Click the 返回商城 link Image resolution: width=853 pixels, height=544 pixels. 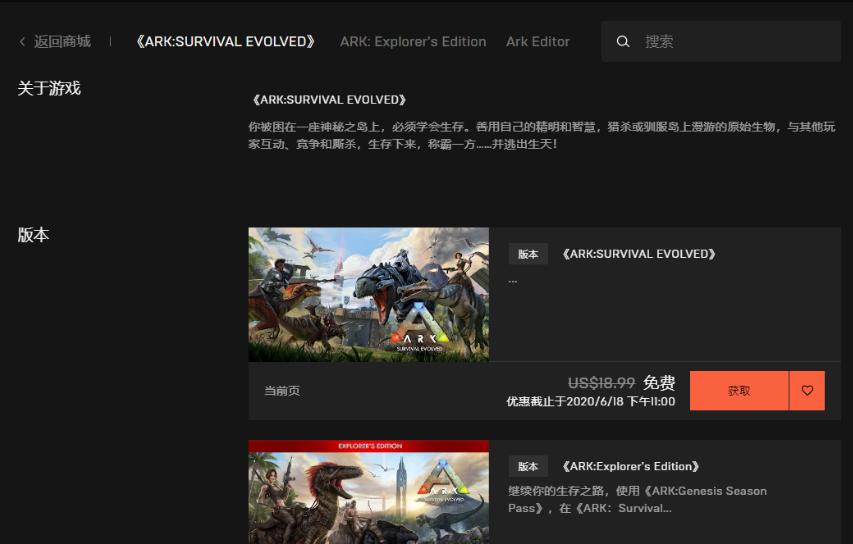(62, 42)
